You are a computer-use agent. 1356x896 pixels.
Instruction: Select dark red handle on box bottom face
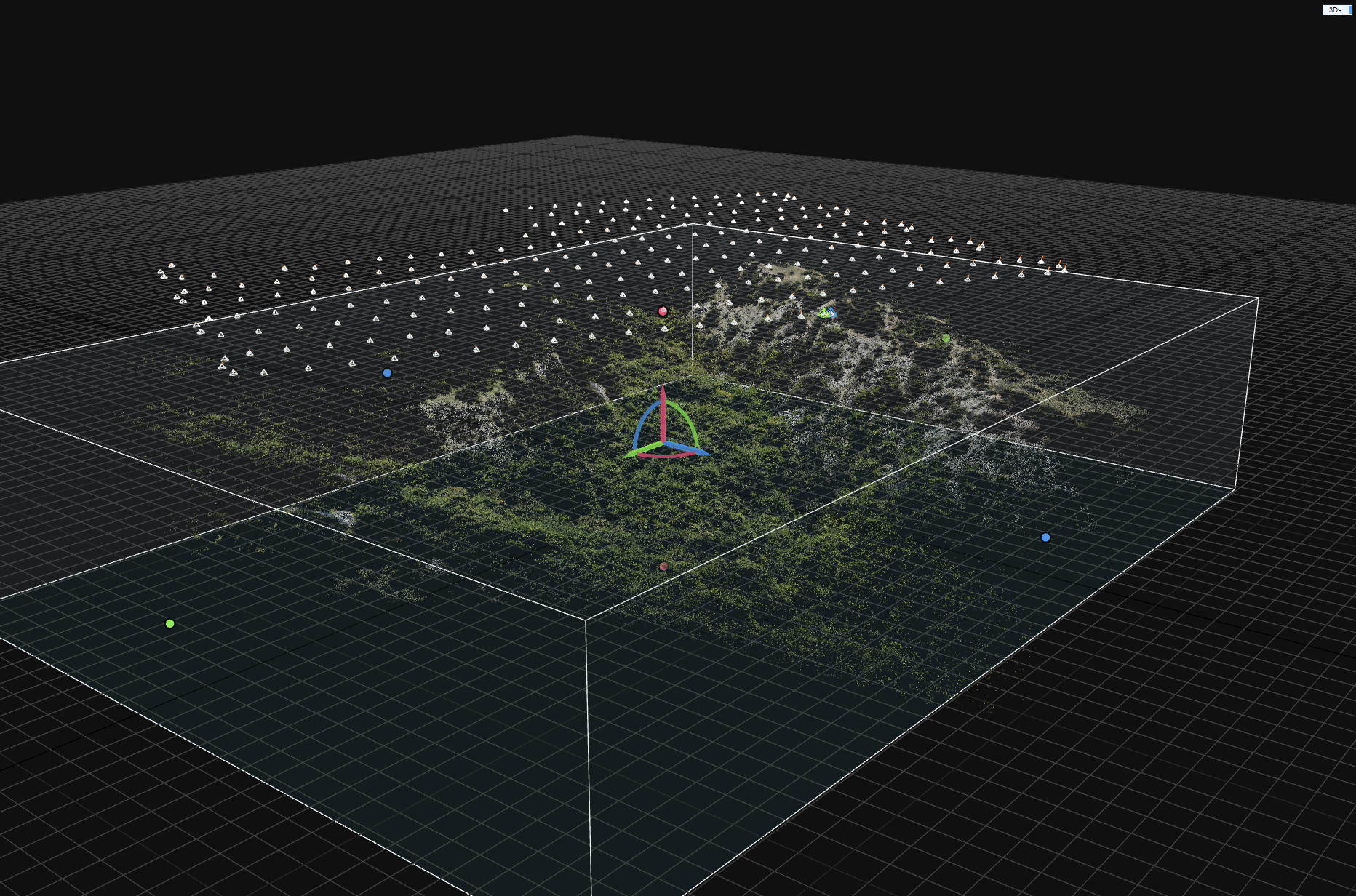[x=663, y=567]
